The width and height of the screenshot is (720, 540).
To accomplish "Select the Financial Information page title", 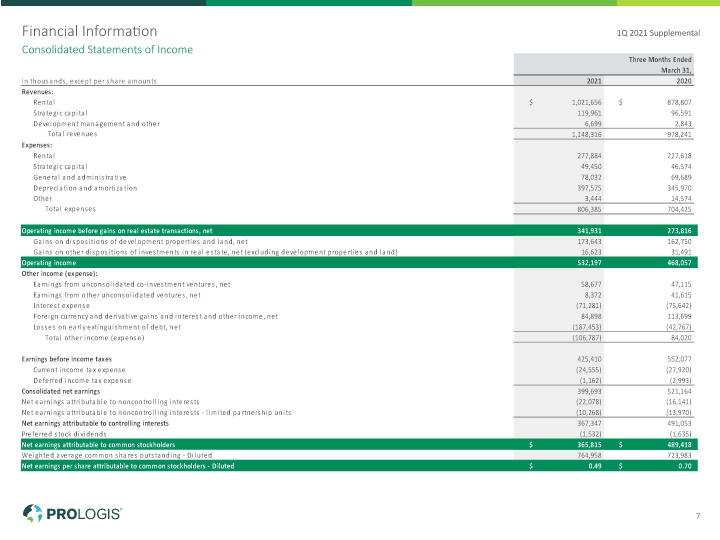I will coord(90,31).
